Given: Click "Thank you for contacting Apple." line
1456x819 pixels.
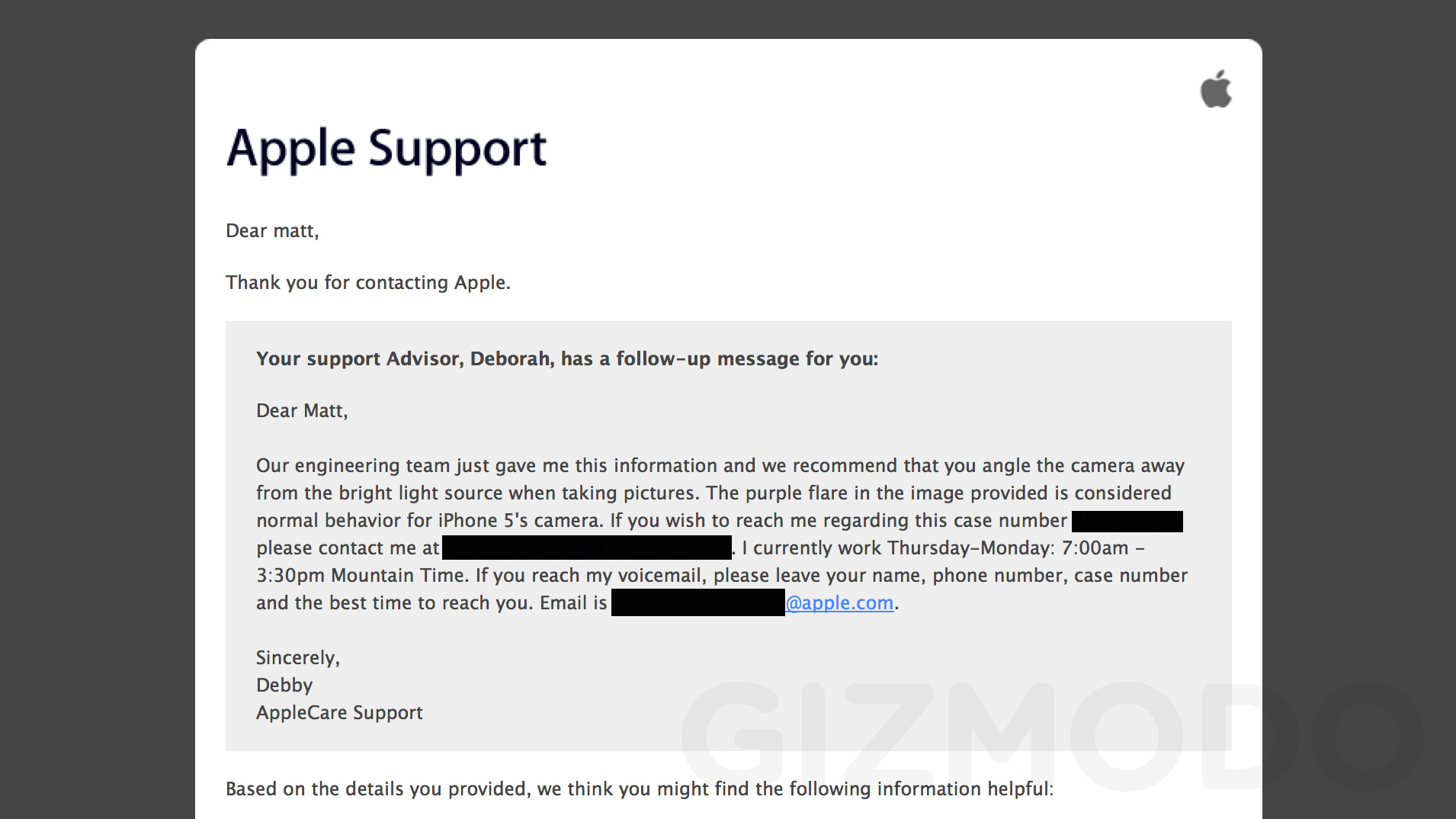Looking at the screenshot, I should 368,283.
